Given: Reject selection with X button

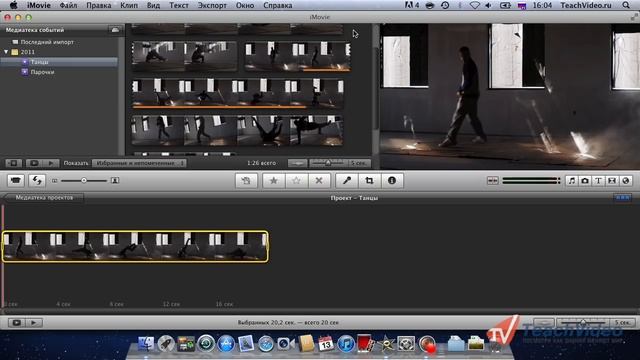Looking at the screenshot, I should point(319,180).
